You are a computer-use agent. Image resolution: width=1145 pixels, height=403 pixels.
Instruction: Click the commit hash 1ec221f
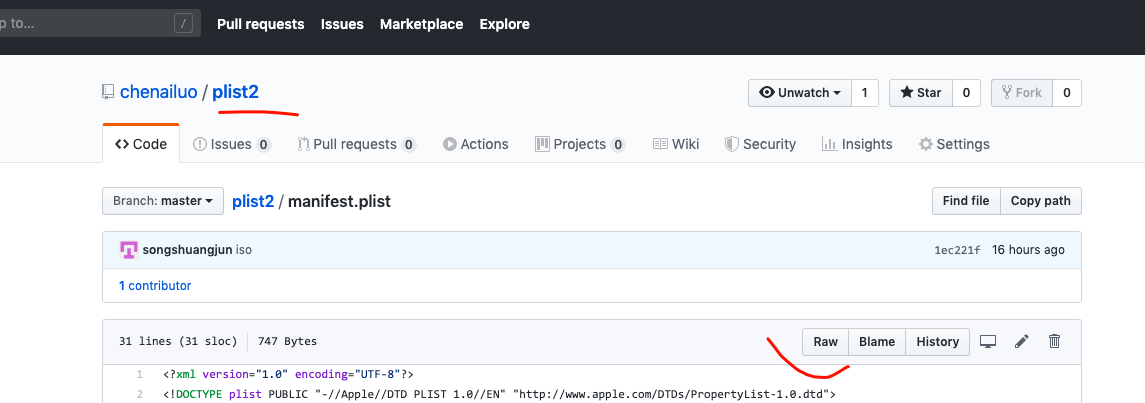(957, 250)
